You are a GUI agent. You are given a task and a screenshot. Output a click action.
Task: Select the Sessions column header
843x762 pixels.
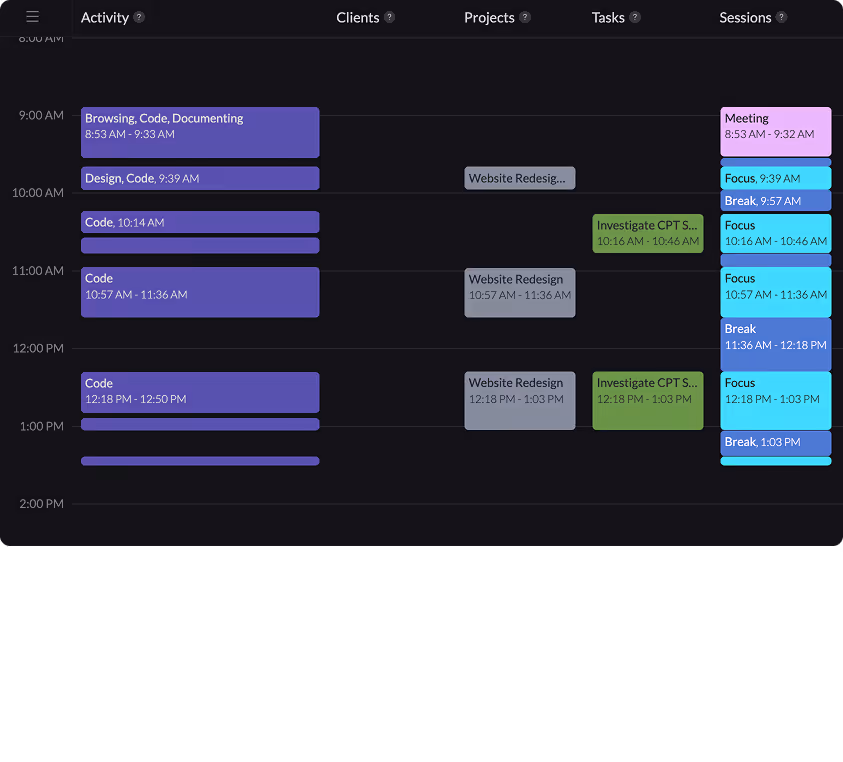[x=745, y=18]
